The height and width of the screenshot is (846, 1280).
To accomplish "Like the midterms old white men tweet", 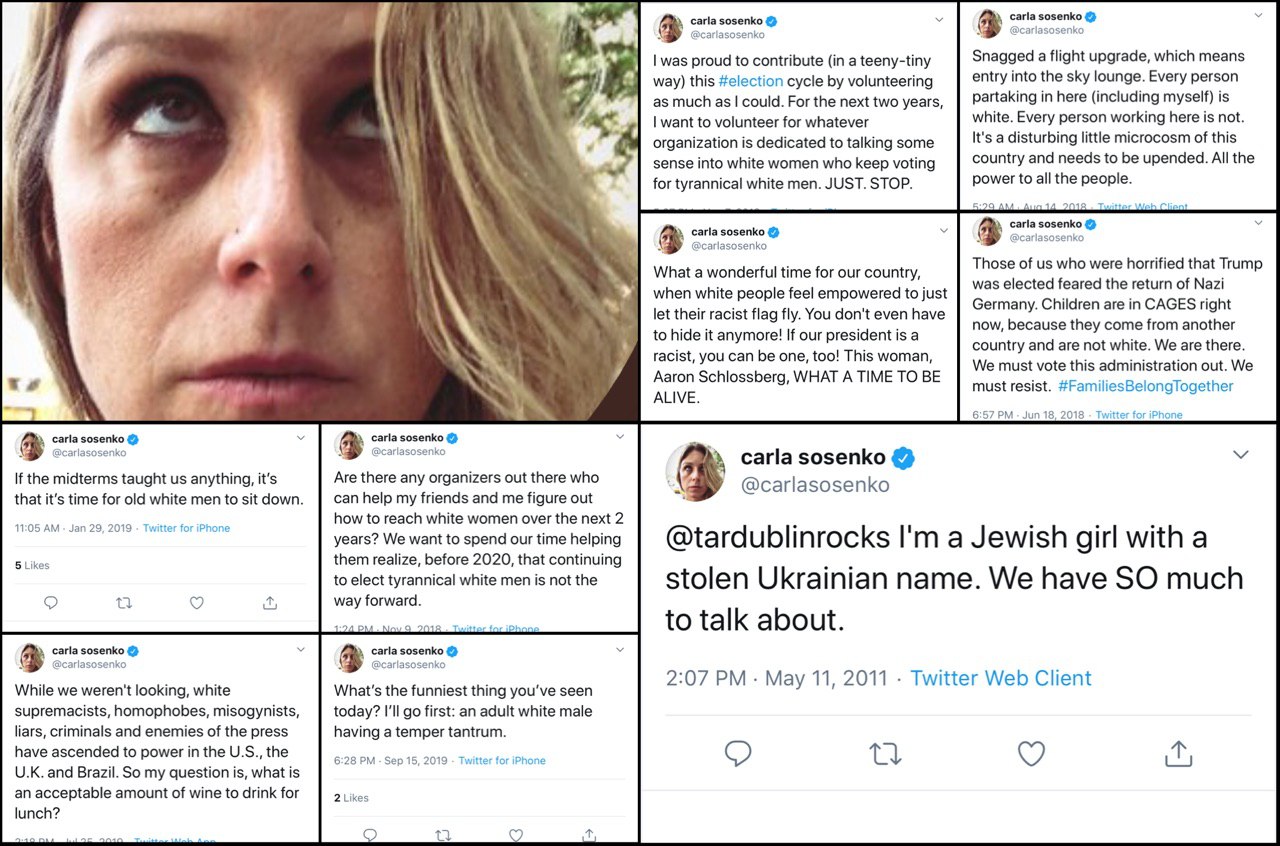I will point(197,603).
